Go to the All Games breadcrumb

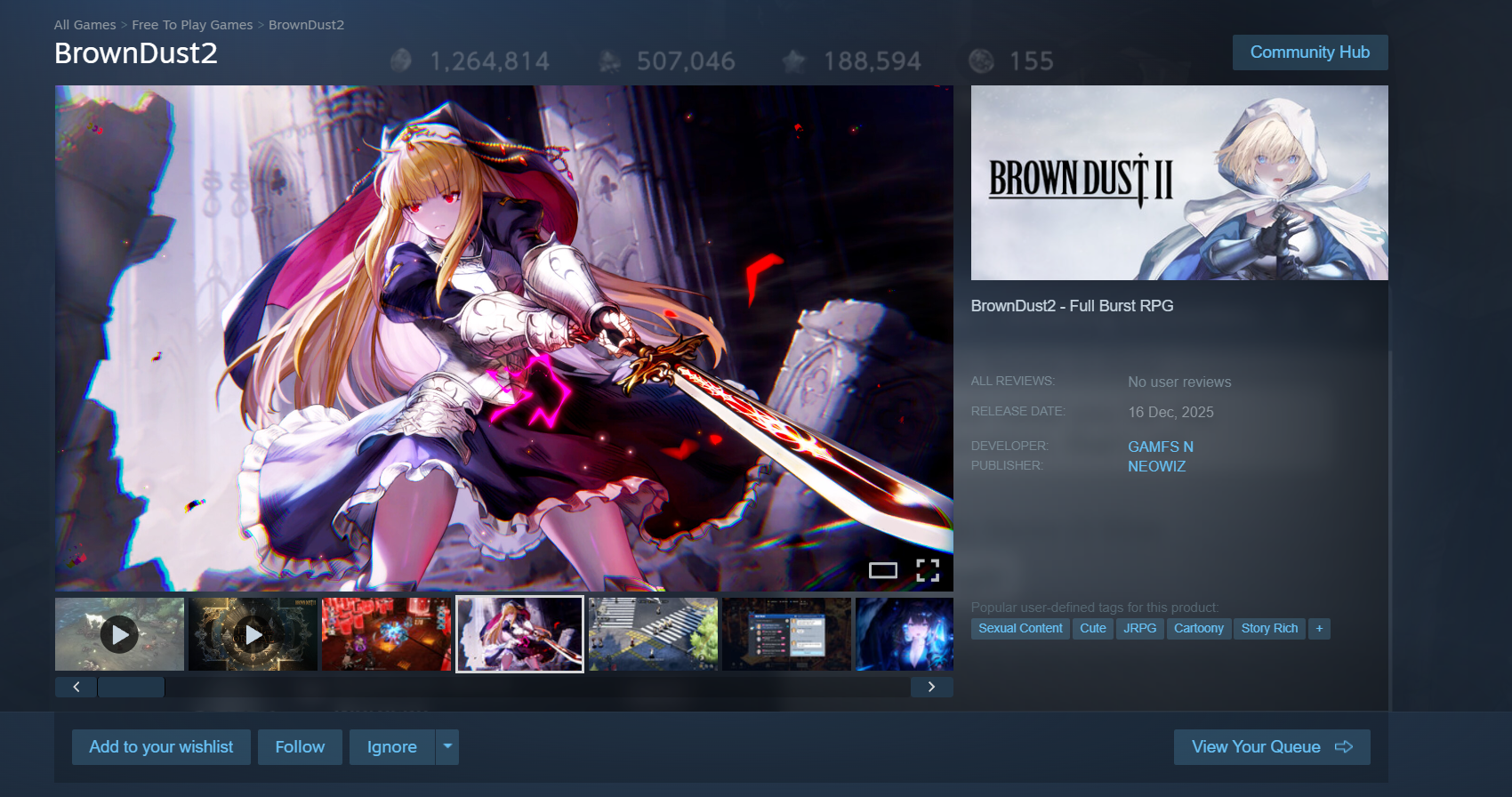pyautogui.click(x=85, y=25)
